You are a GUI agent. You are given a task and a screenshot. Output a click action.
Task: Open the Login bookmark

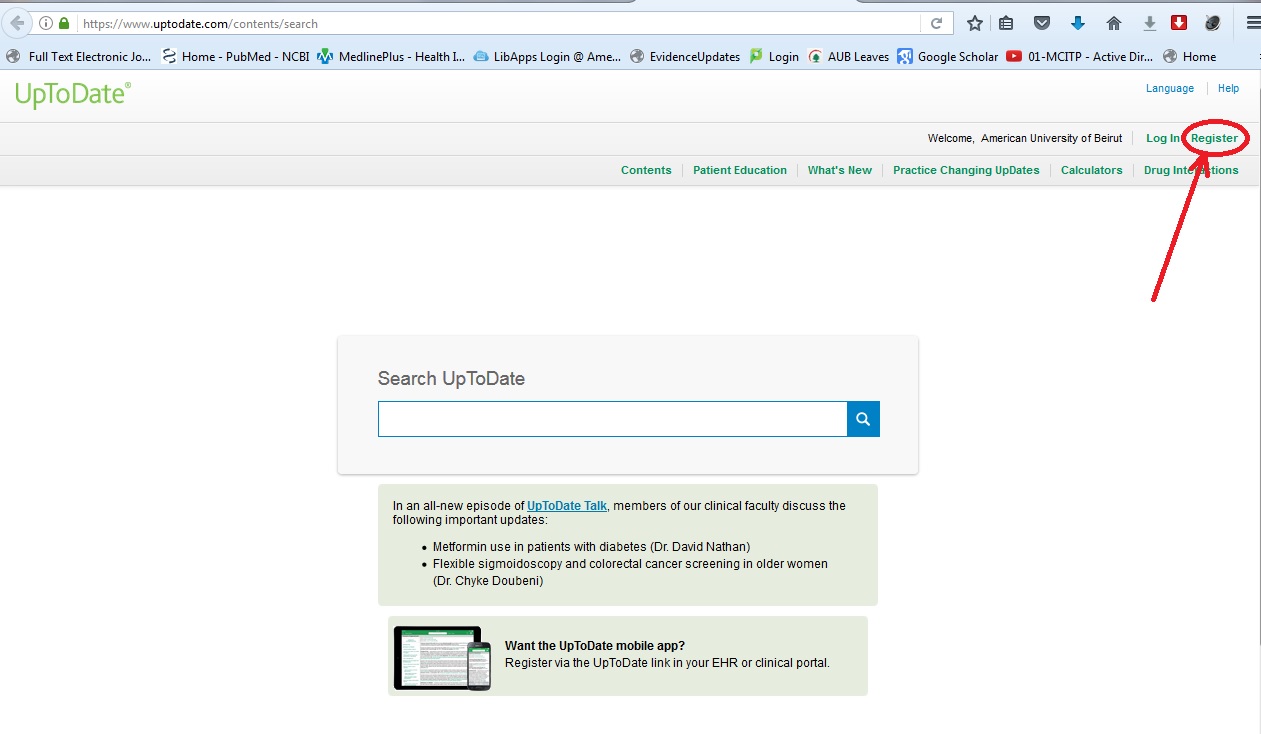774,57
